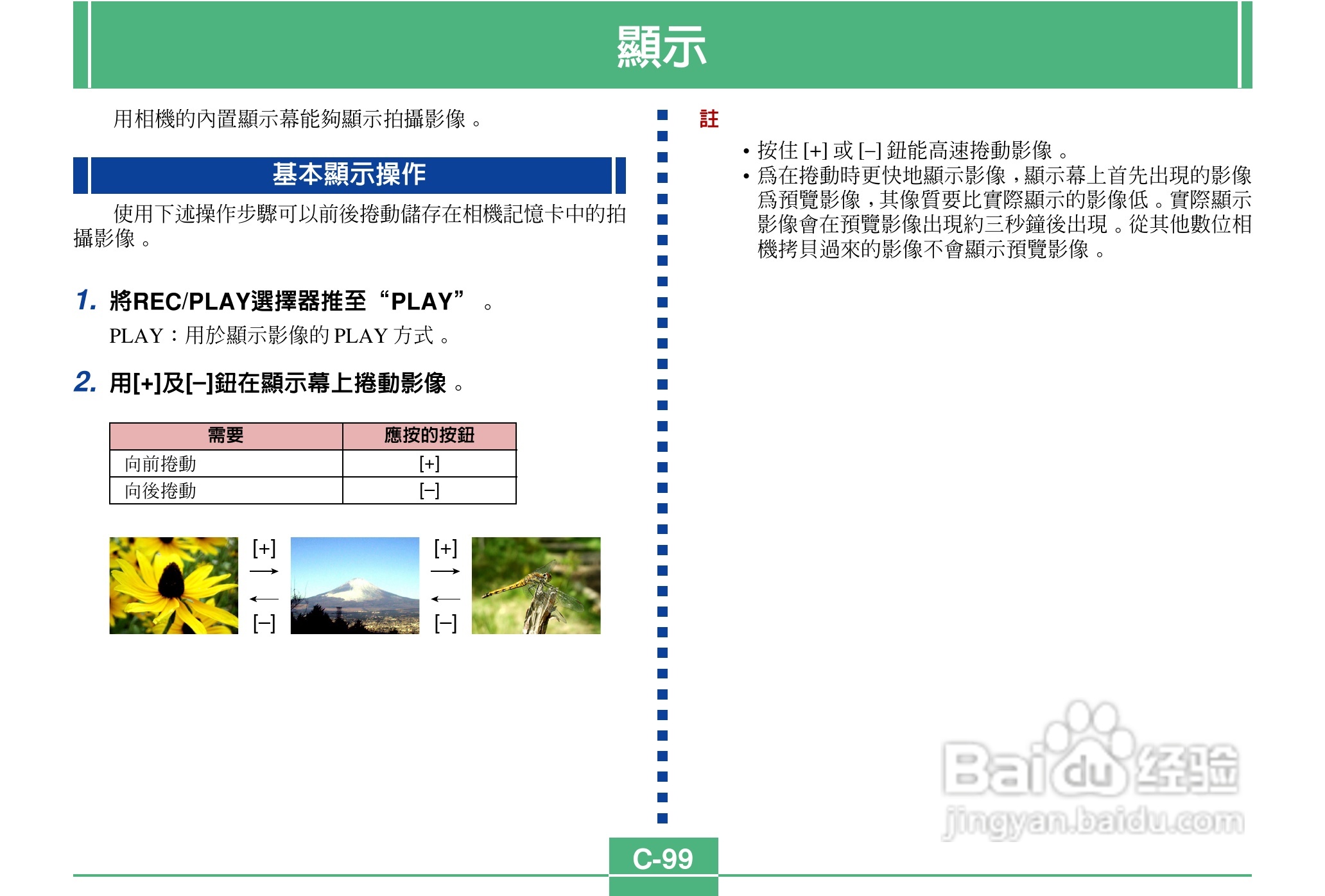Click the right arrow after the flower image
This screenshot has width=1325, height=896.
point(264,571)
